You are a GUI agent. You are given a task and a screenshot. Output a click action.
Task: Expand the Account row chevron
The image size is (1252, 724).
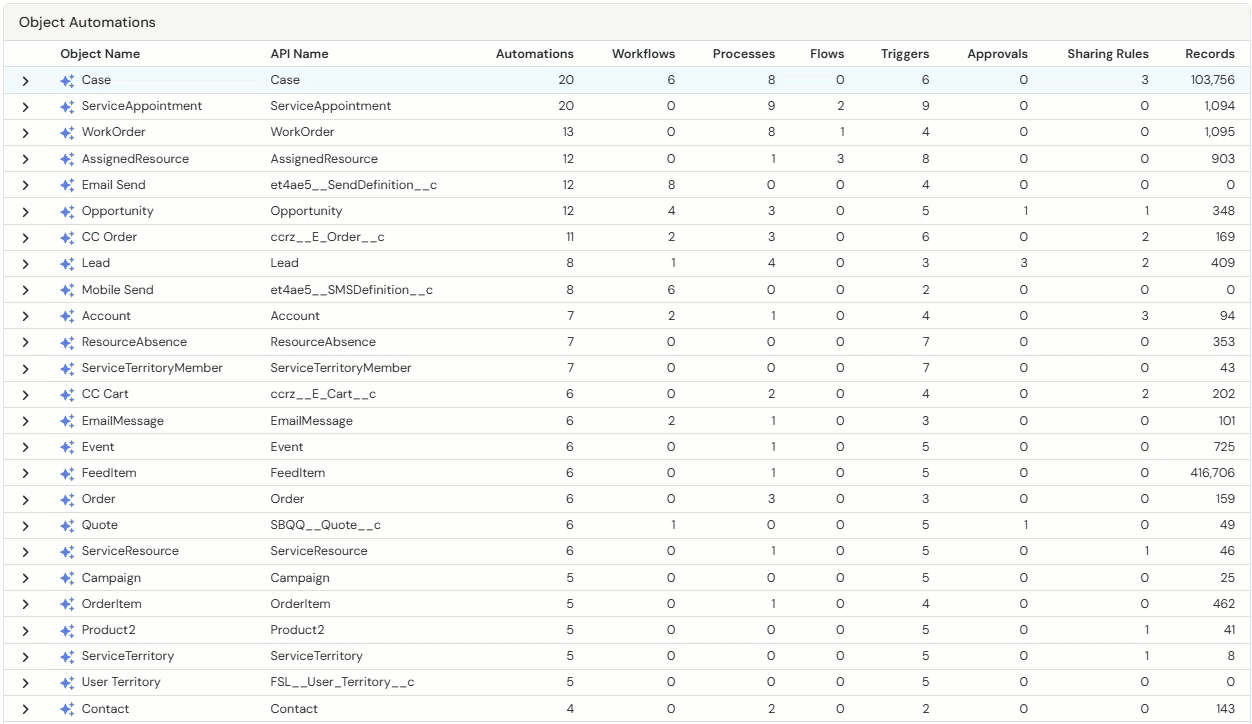[x=25, y=316]
